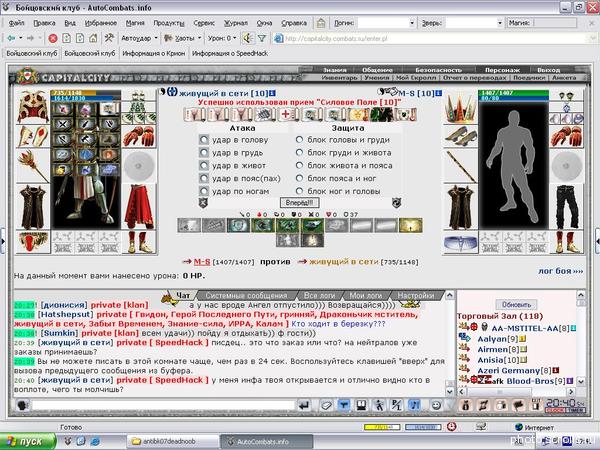Click the info badge next to живущий в сети [10]

point(272,93)
